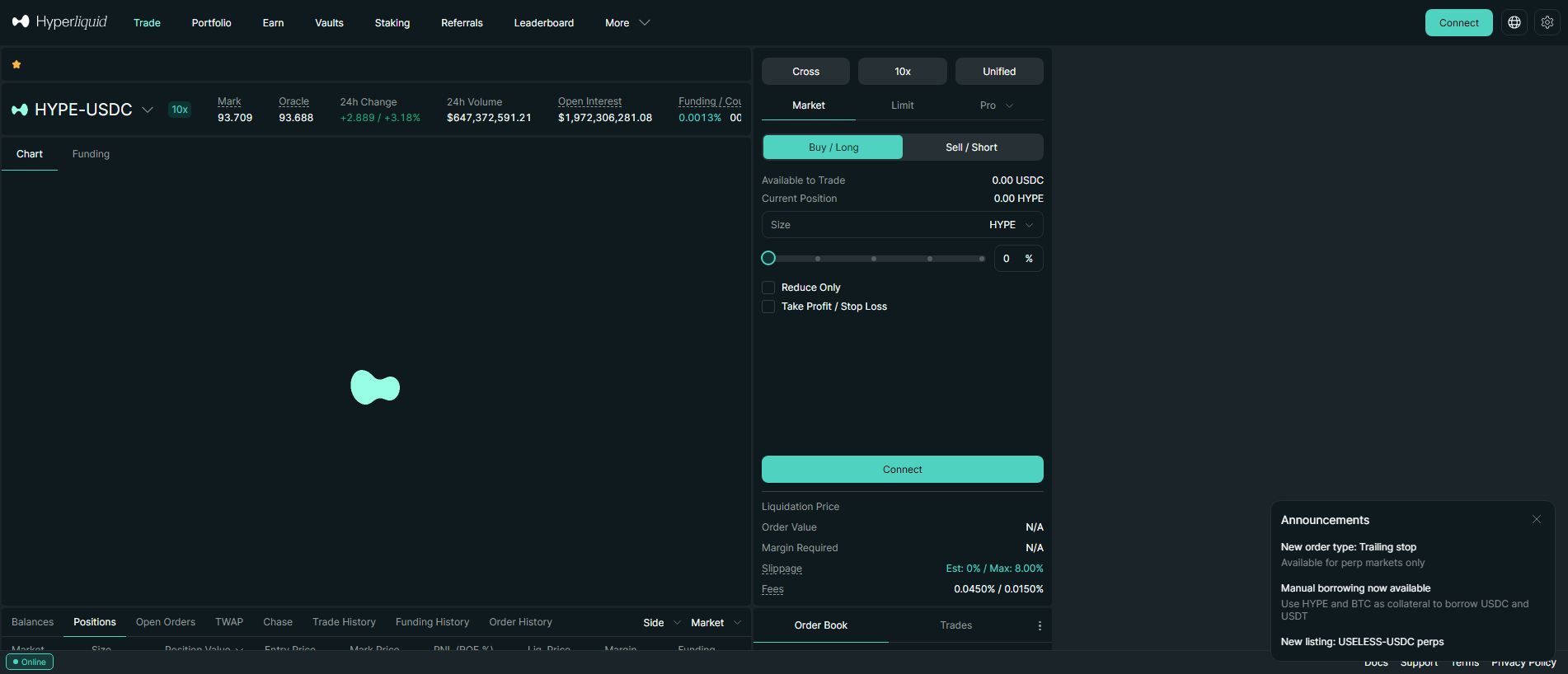Open the Vaults page
1568x674 pixels.
tap(329, 23)
